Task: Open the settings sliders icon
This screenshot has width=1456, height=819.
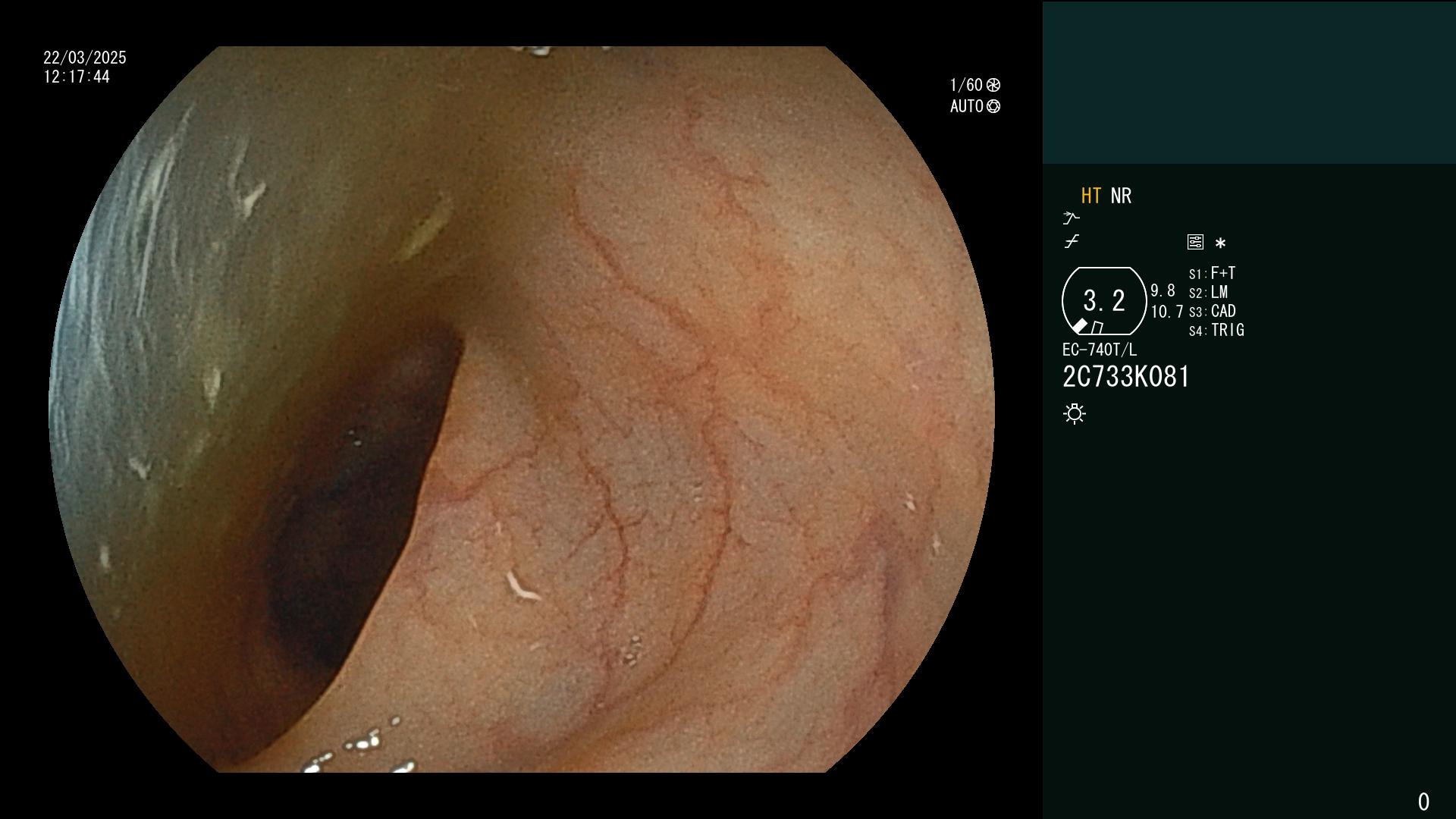Action: point(1195,242)
